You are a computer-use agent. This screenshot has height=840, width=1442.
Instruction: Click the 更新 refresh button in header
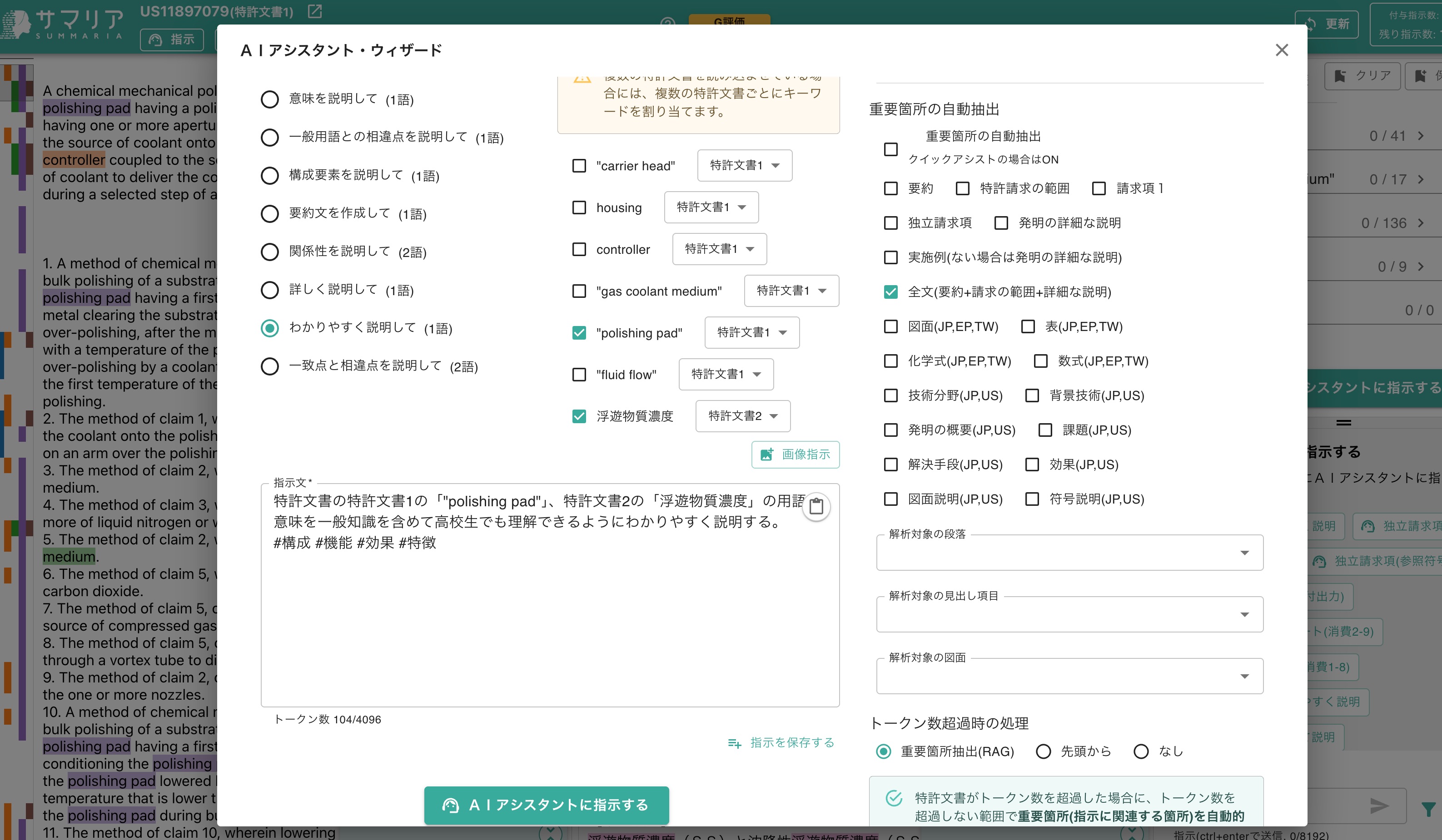(x=1327, y=24)
